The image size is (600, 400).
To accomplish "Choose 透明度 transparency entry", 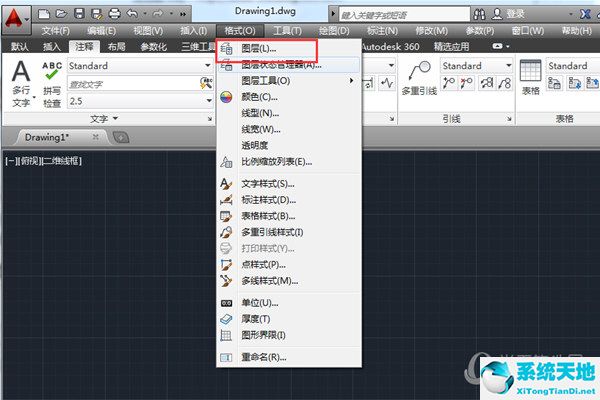I will click(x=289, y=145).
